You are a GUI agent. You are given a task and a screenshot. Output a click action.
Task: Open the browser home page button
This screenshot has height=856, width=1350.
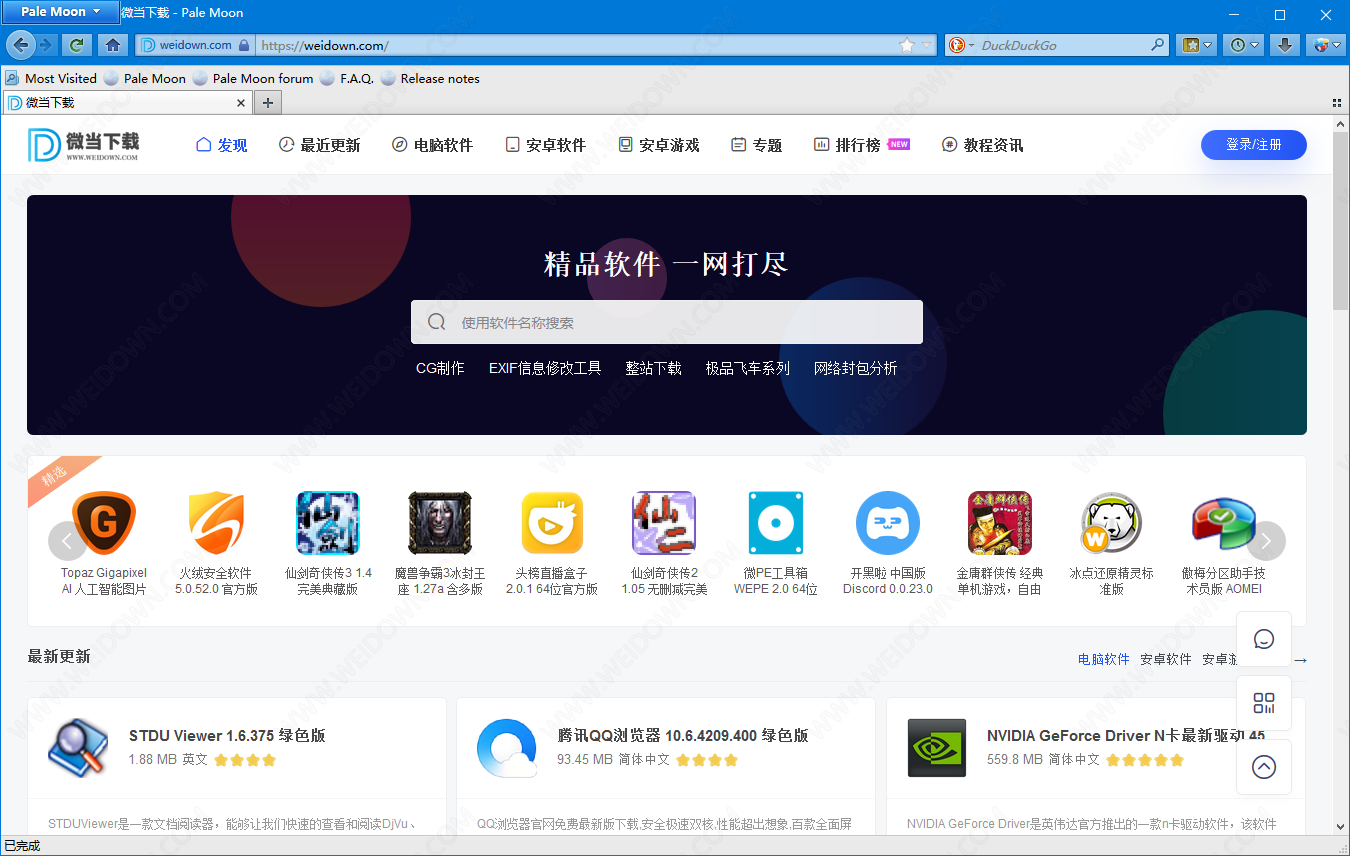[113, 45]
